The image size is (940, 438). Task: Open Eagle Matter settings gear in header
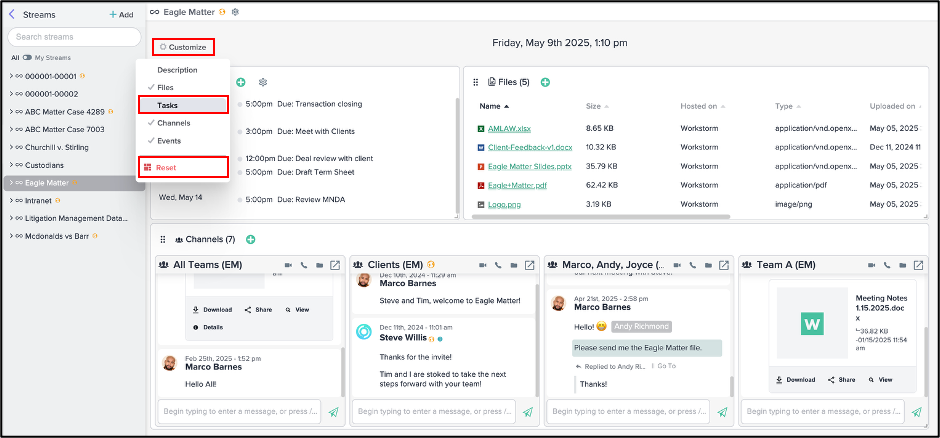235,12
